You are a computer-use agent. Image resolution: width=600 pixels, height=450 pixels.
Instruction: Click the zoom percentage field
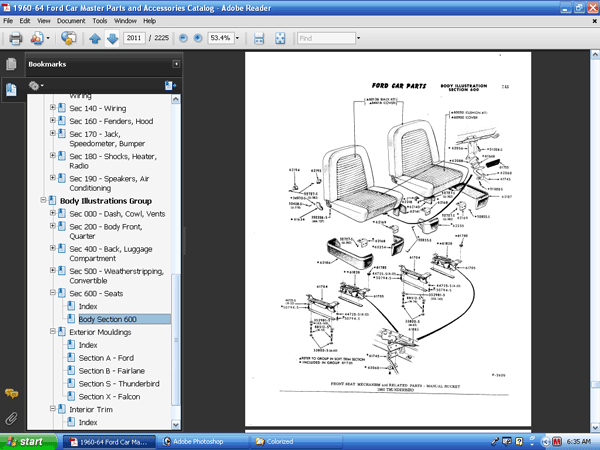(x=220, y=38)
